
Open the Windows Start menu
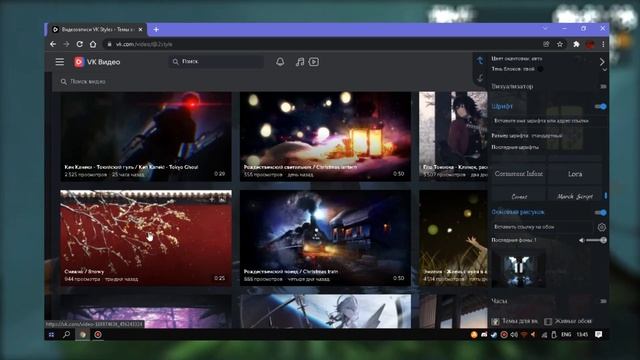[x=51, y=335]
